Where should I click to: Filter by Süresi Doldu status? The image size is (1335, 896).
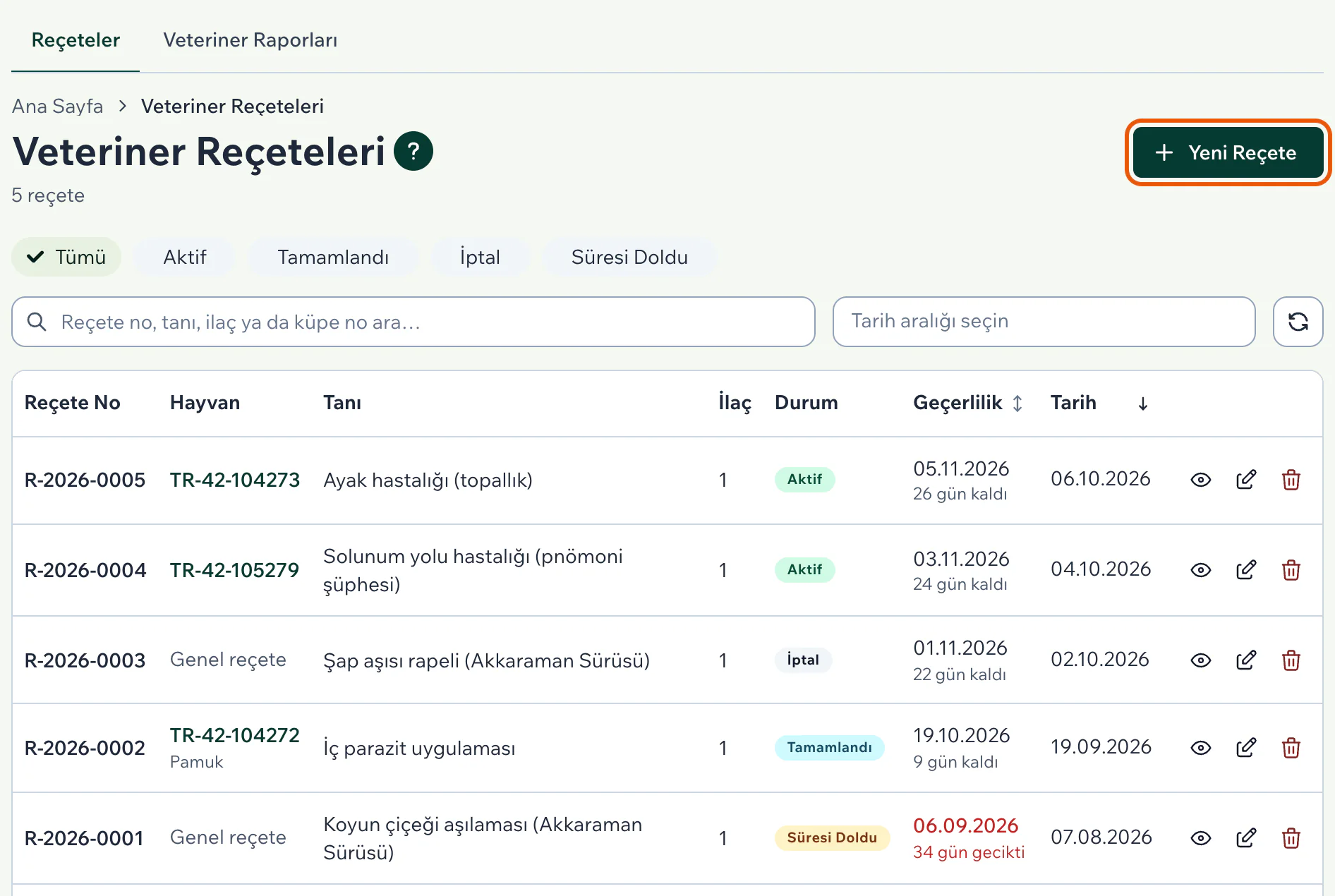click(x=629, y=257)
